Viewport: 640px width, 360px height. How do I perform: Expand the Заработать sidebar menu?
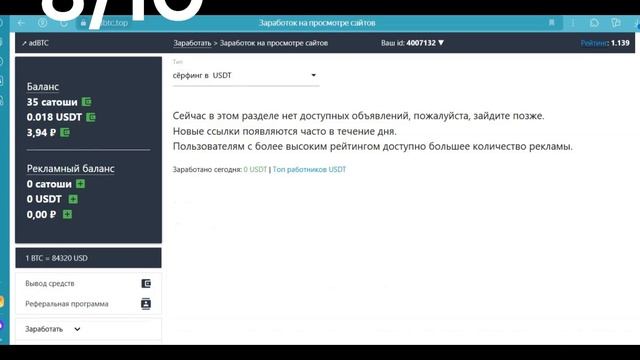52,329
